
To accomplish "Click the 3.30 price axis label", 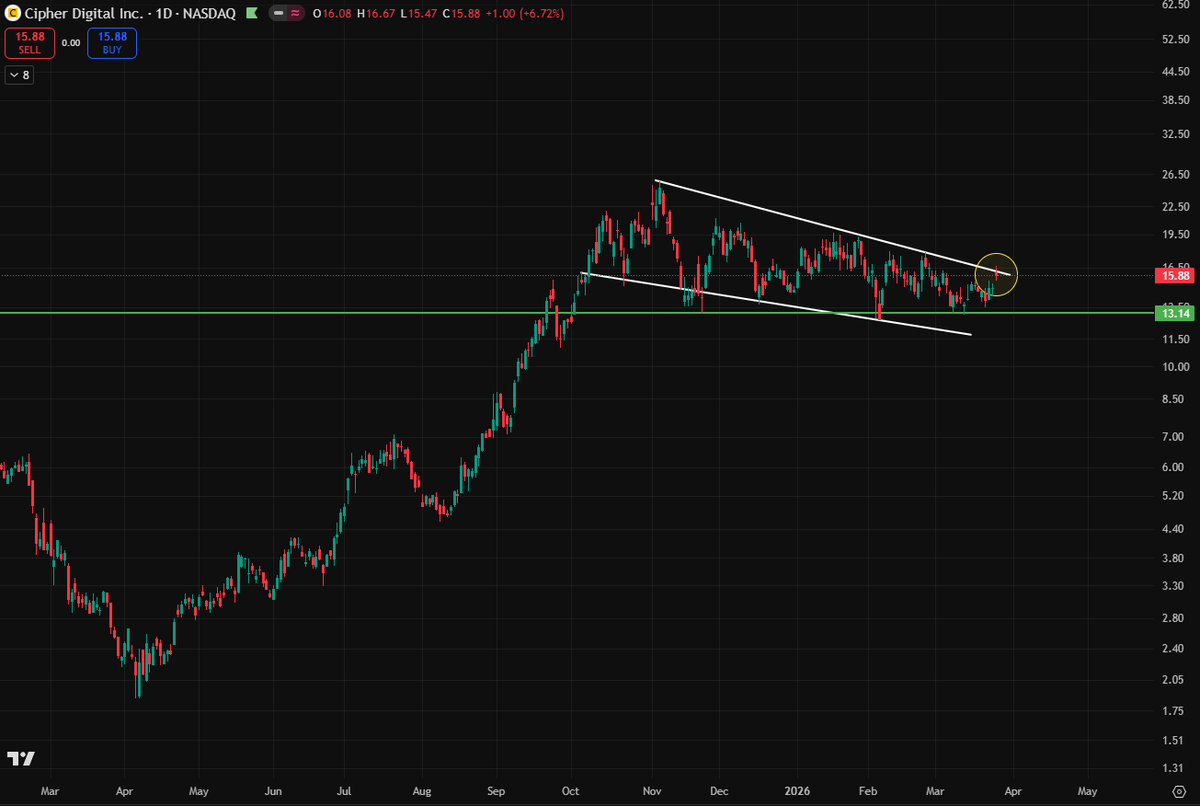I will tap(1175, 586).
